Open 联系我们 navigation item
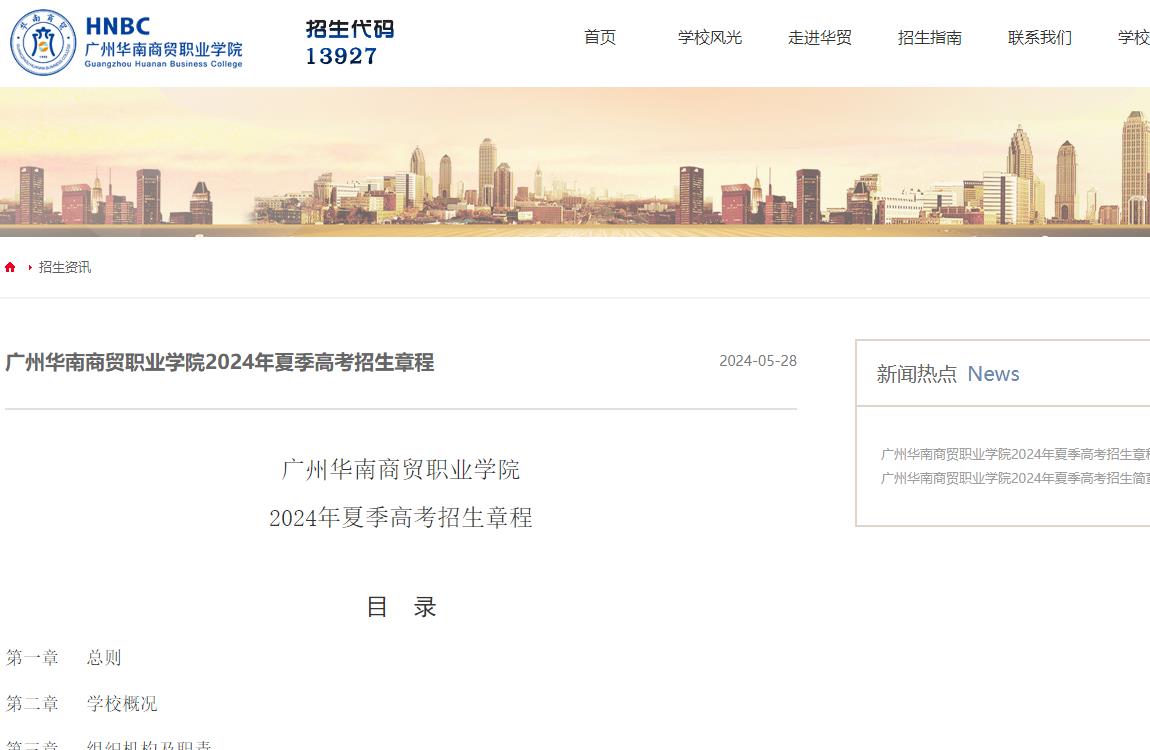 tap(1040, 37)
